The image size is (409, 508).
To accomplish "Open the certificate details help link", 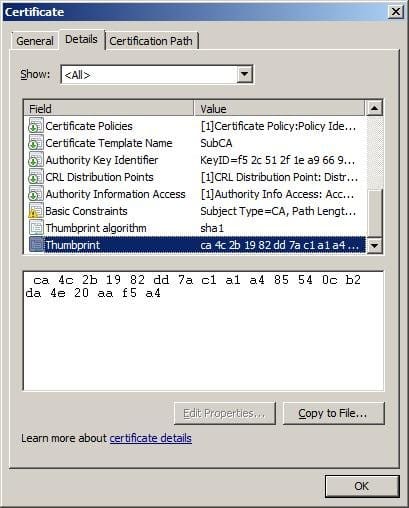I will click(151, 438).
